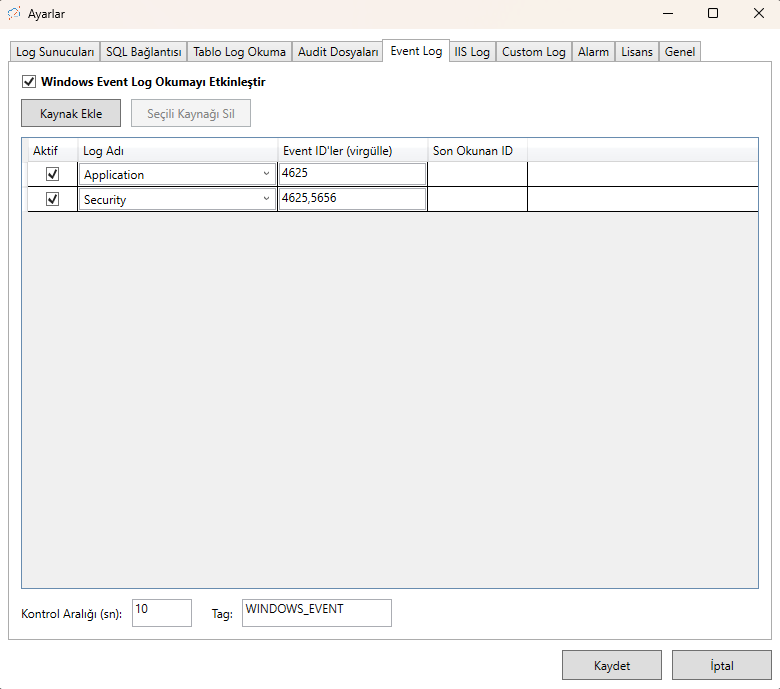Edit Event IDs field containing 4625

point(352,174)
